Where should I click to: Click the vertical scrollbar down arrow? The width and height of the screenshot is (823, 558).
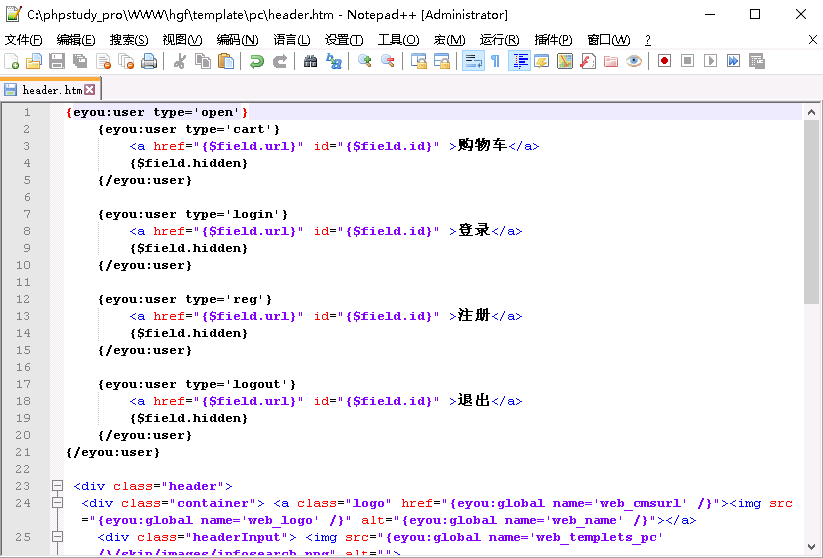811,547
